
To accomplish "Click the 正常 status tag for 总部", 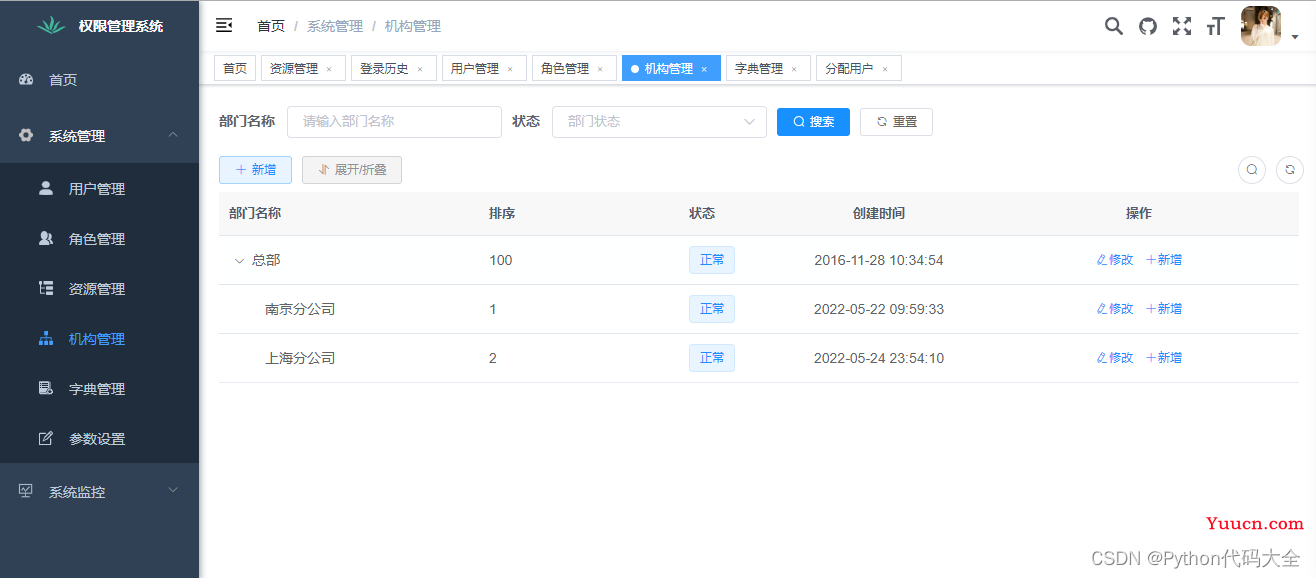I will (x=712, y=260).
